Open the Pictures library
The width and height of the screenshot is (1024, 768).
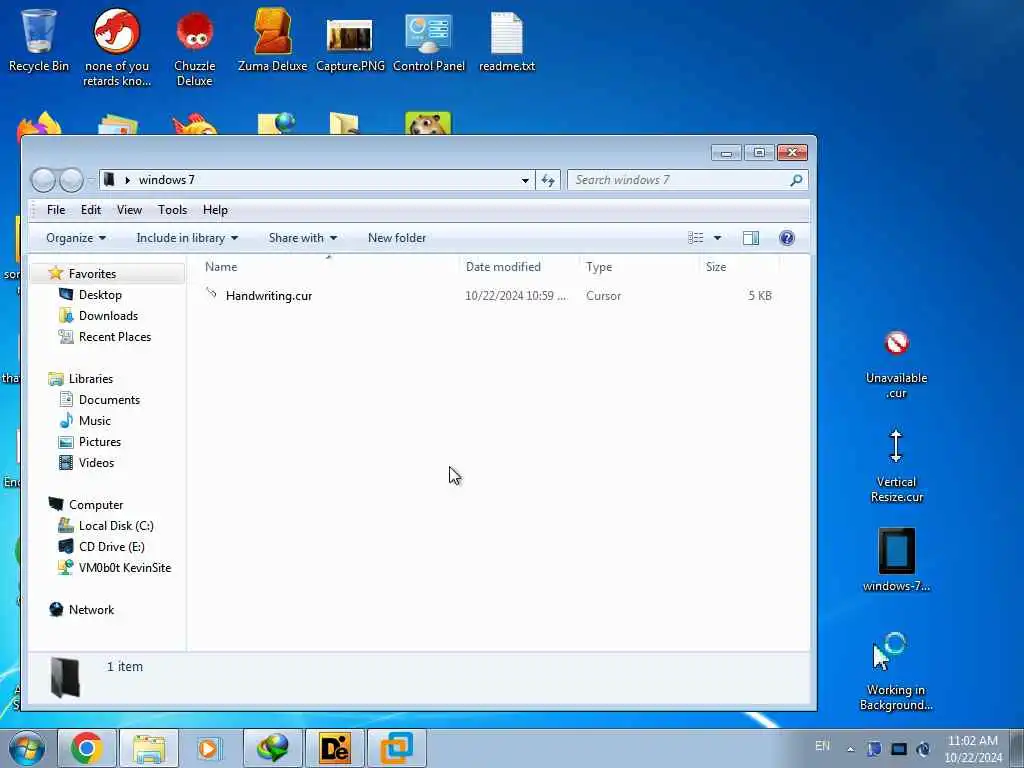tap(99, 441)
